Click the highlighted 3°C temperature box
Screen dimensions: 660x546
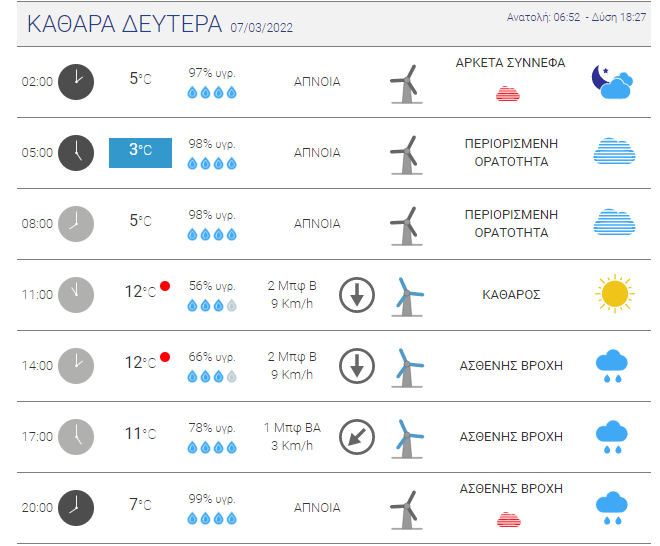[x=140, y=153]
